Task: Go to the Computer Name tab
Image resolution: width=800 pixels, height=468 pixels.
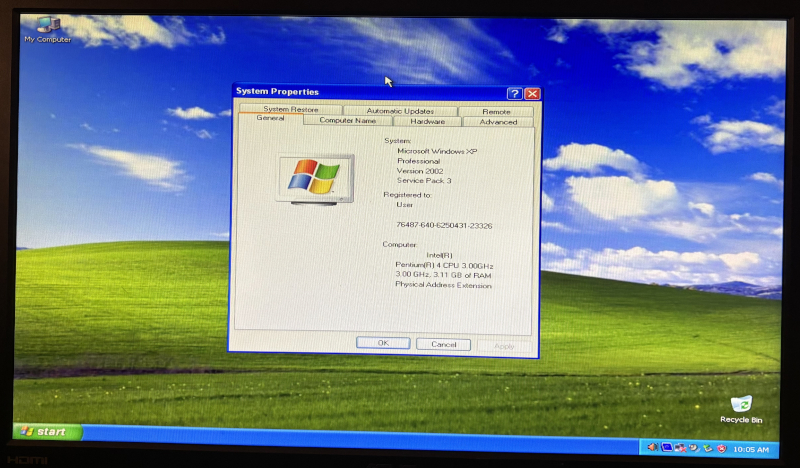Action: click(x=347, y=121)
